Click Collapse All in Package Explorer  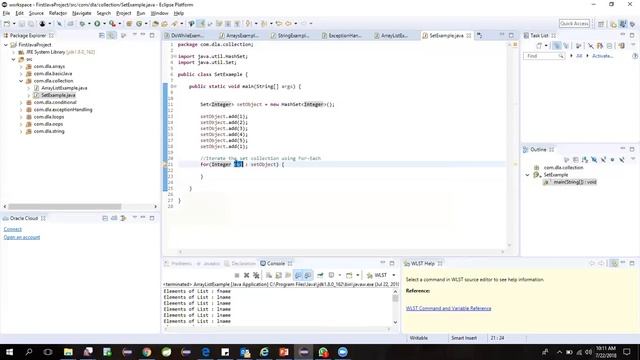click(x=102, y=36)
